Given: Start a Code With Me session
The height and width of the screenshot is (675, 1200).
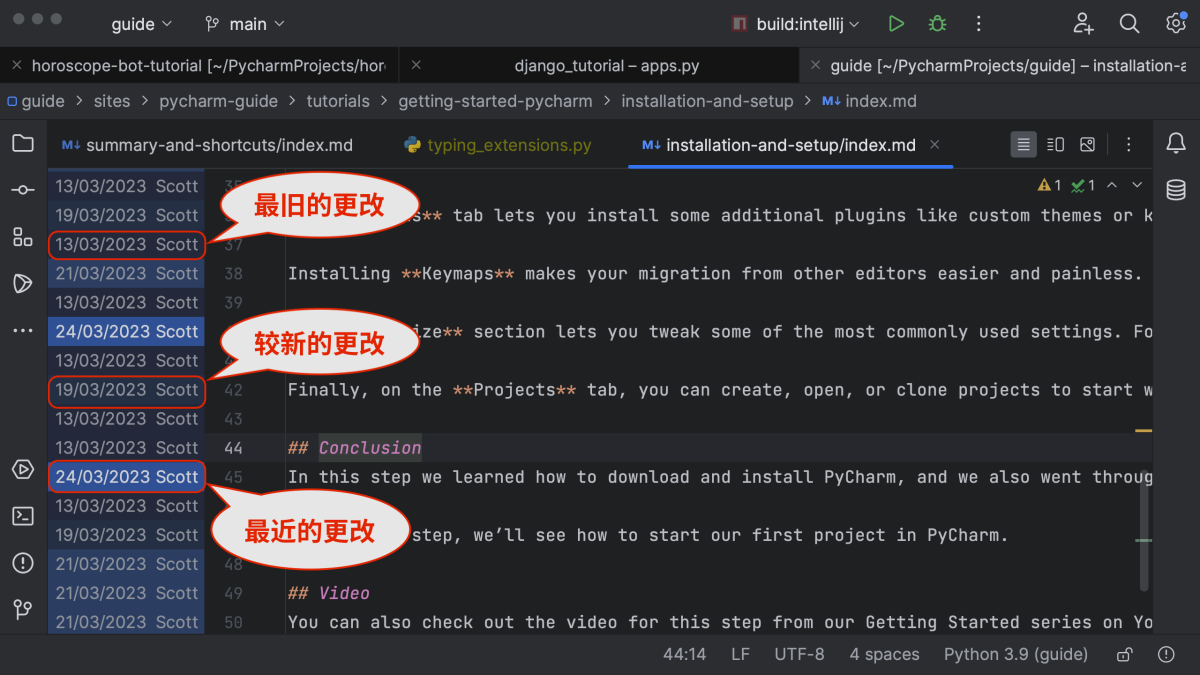Looking at the screenshot, I should click(1083, 24).
